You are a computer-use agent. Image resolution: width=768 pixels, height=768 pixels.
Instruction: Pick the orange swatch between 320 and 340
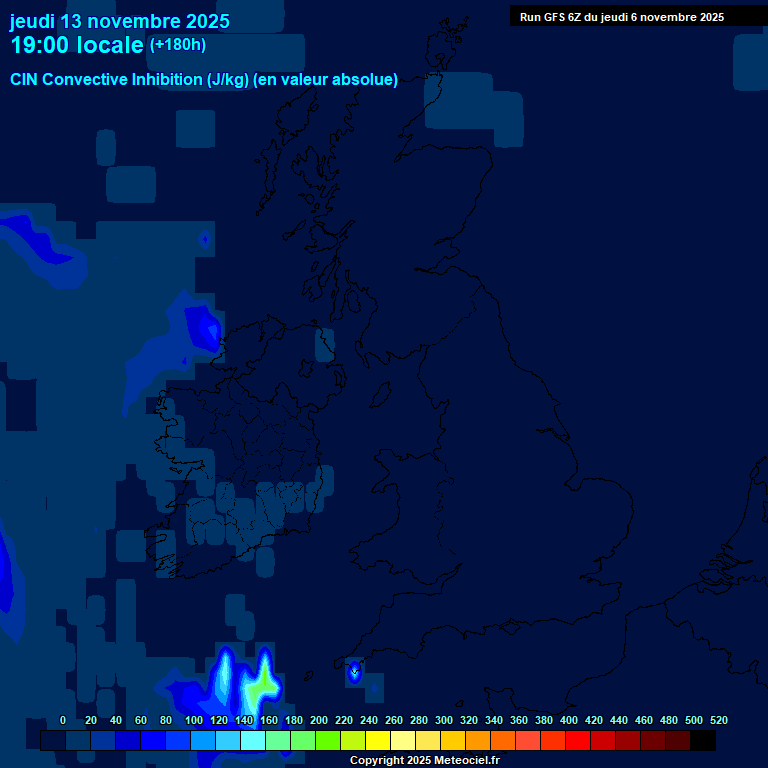pos(478,740)
